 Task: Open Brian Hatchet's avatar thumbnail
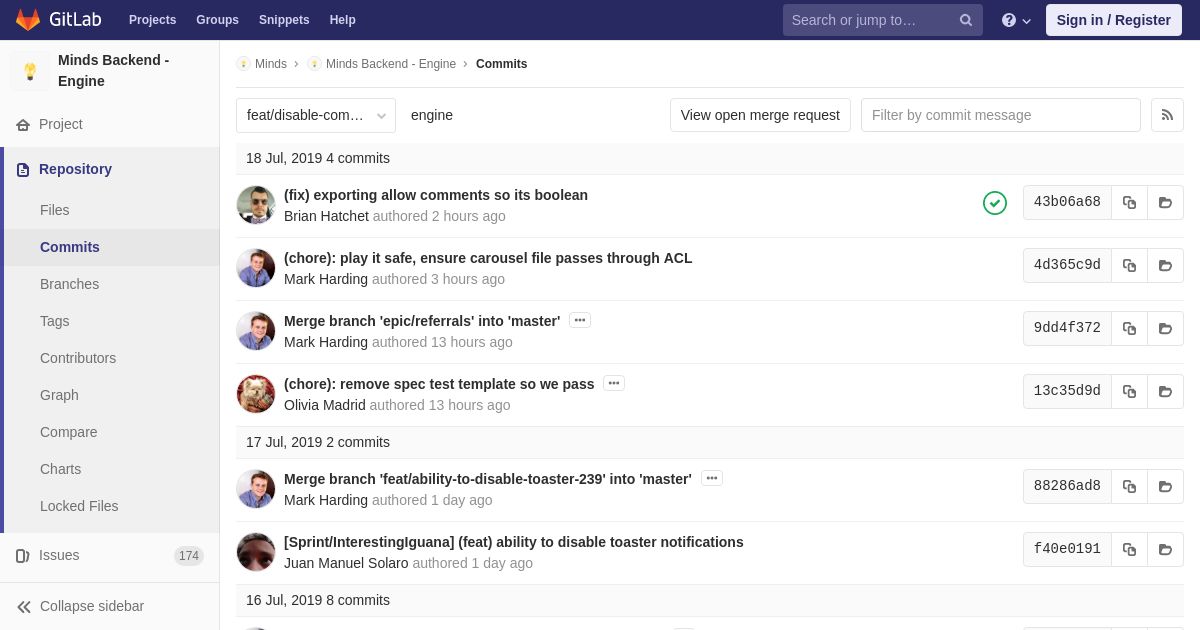point(256,205)
